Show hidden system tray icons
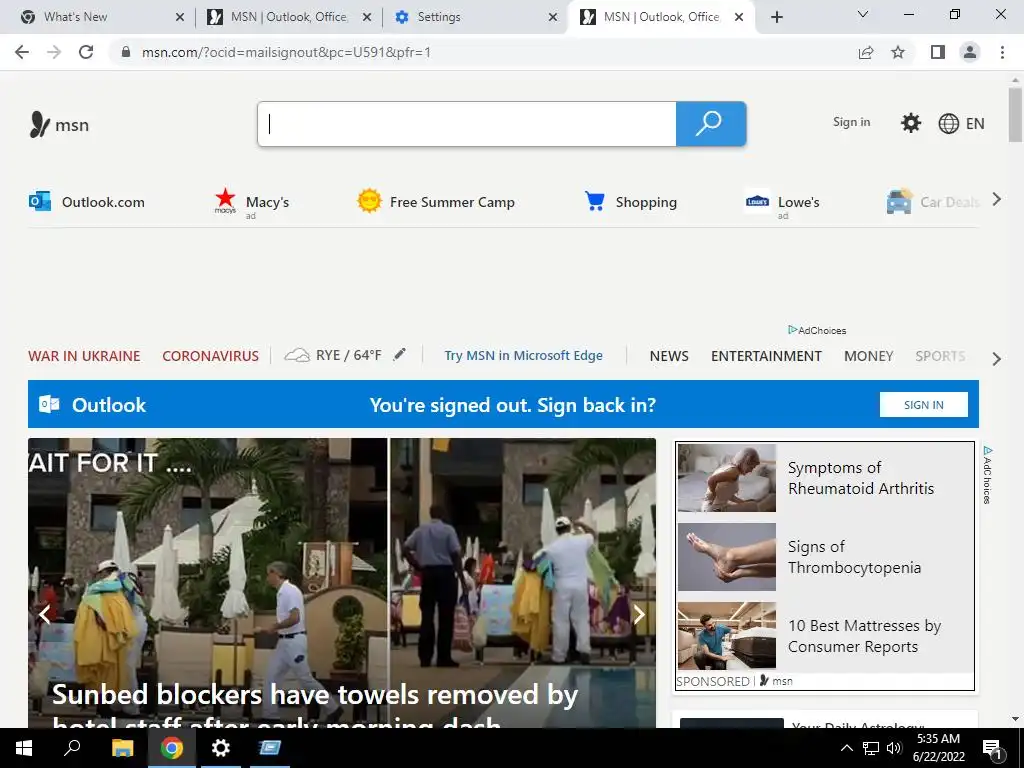Screen dimensions: 1024x768 click(x=846, y=748)
